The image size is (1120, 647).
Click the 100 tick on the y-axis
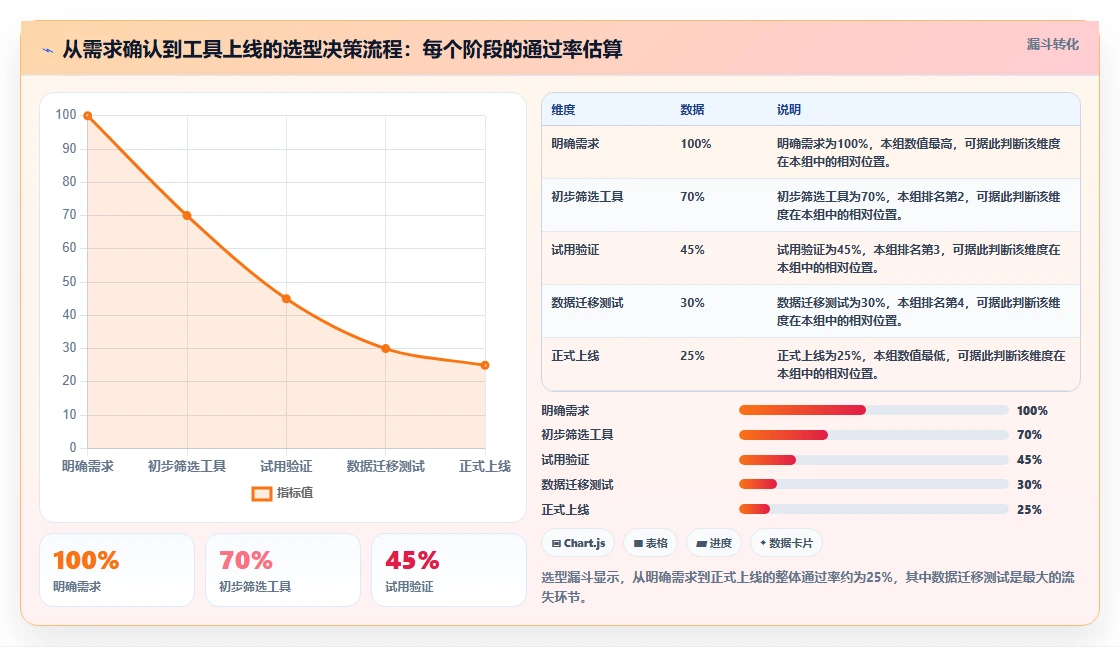tap(66, 115)
